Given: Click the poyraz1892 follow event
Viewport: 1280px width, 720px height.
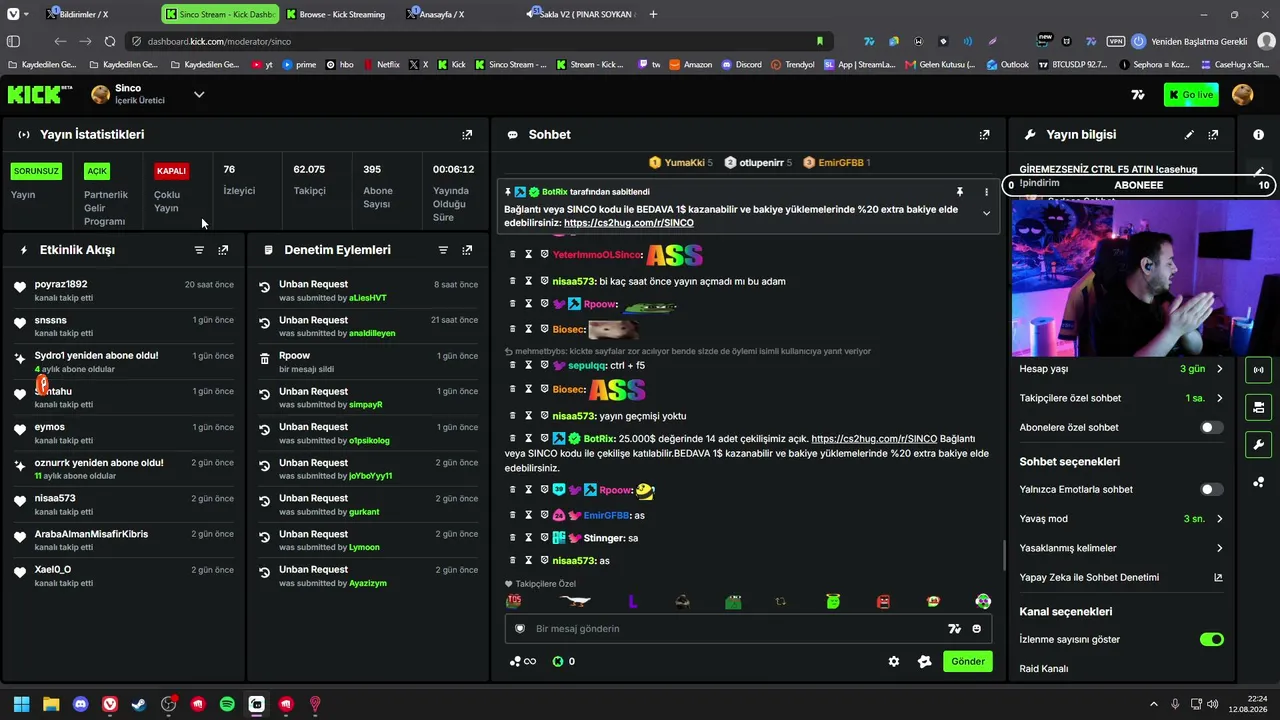Looking at the screenshot, I should pos(123,291).
